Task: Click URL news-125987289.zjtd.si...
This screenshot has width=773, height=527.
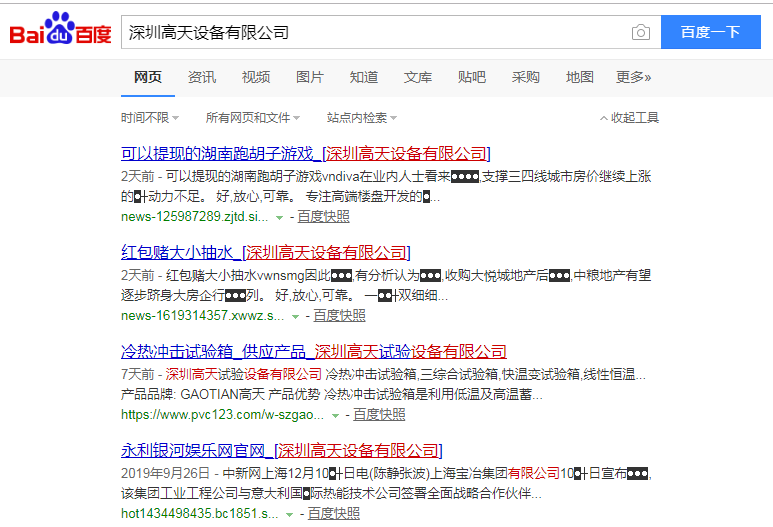Action: [195, 217]
